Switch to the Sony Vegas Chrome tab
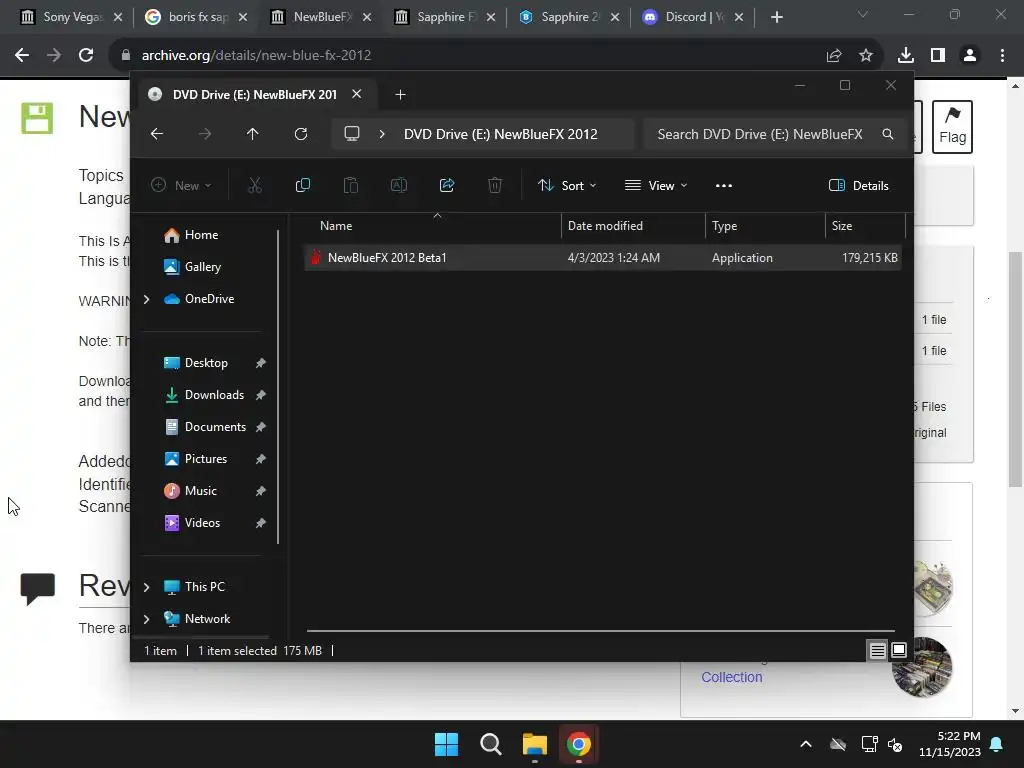 pyautogui.click(x=72, y=17)
